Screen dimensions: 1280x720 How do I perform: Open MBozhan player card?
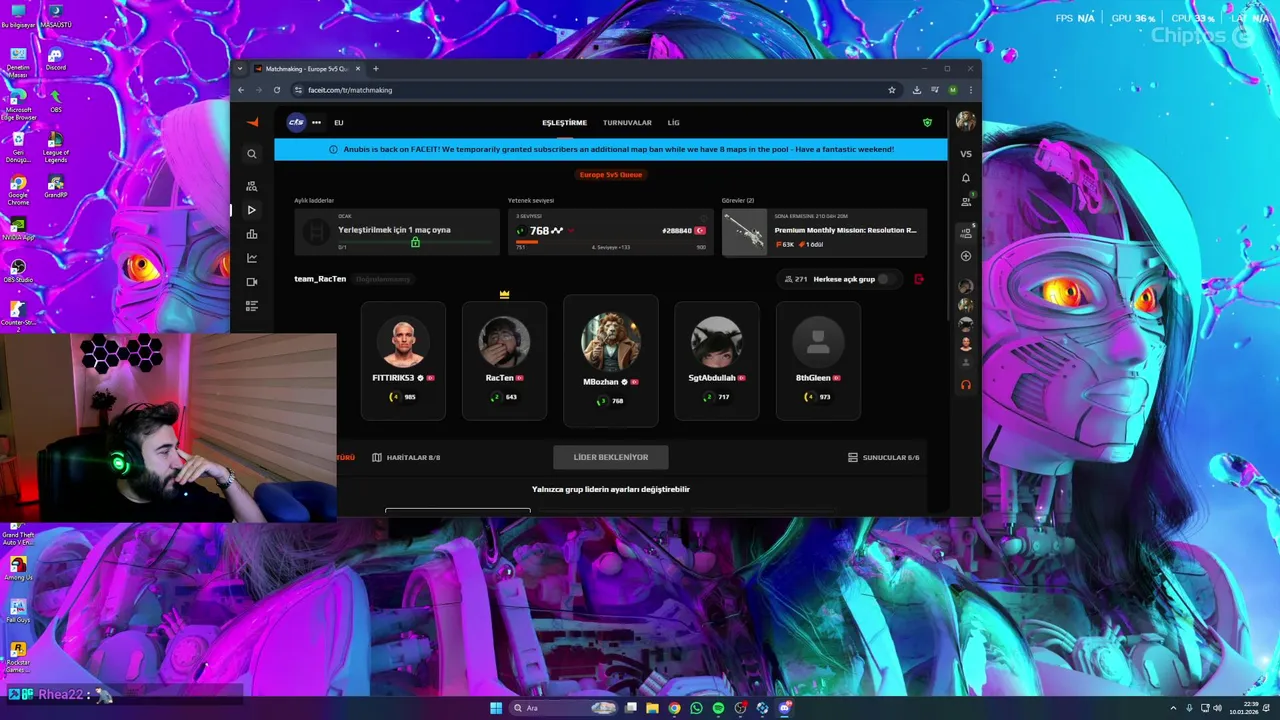611,360
